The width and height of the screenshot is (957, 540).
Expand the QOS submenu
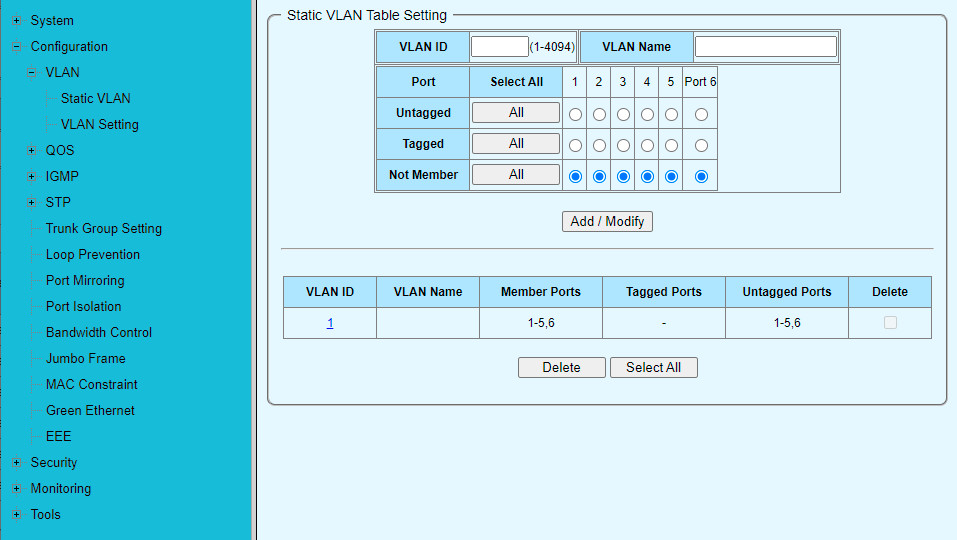(32, 151)
